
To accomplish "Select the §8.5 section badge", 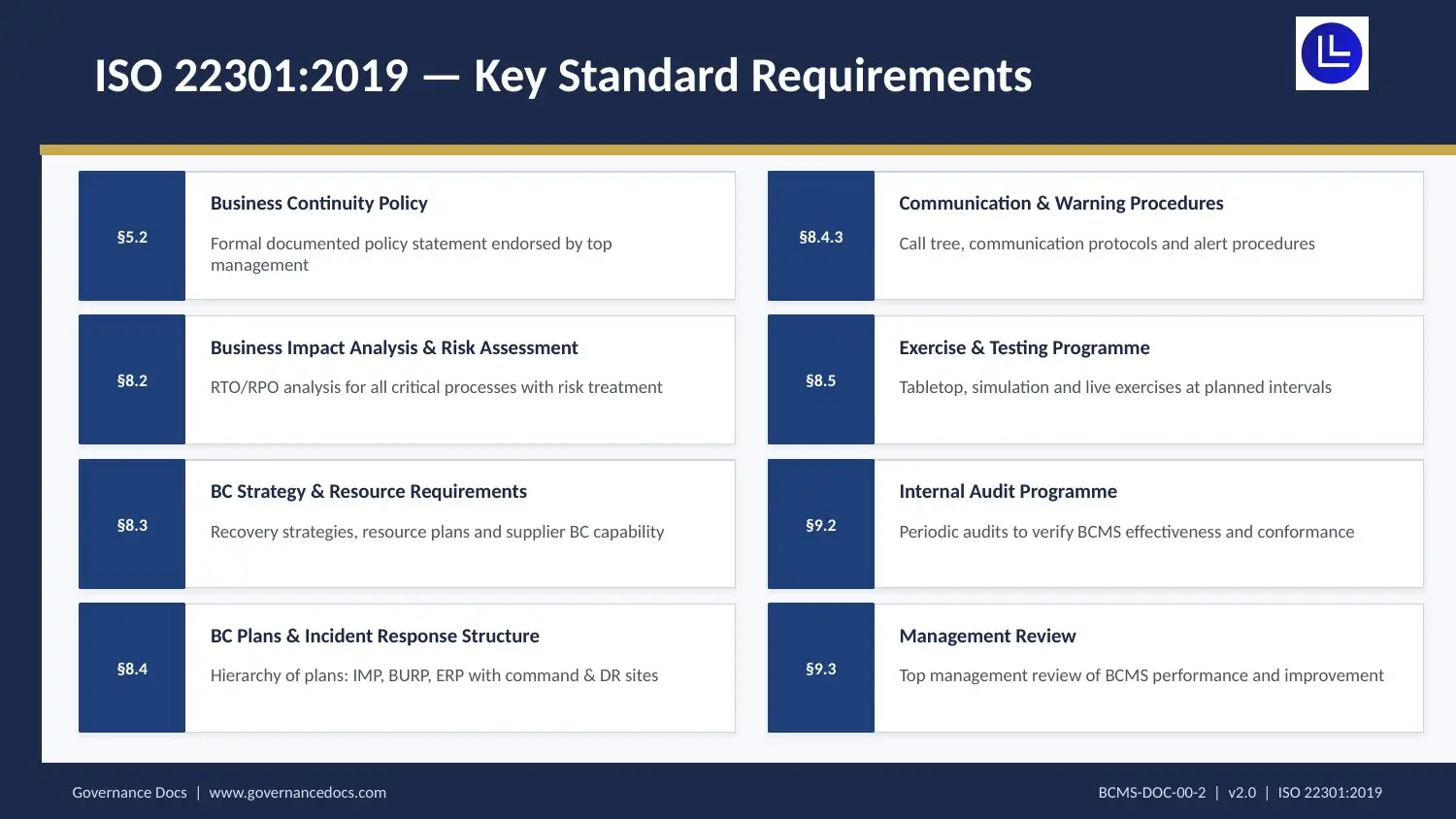I will point(820,379).
